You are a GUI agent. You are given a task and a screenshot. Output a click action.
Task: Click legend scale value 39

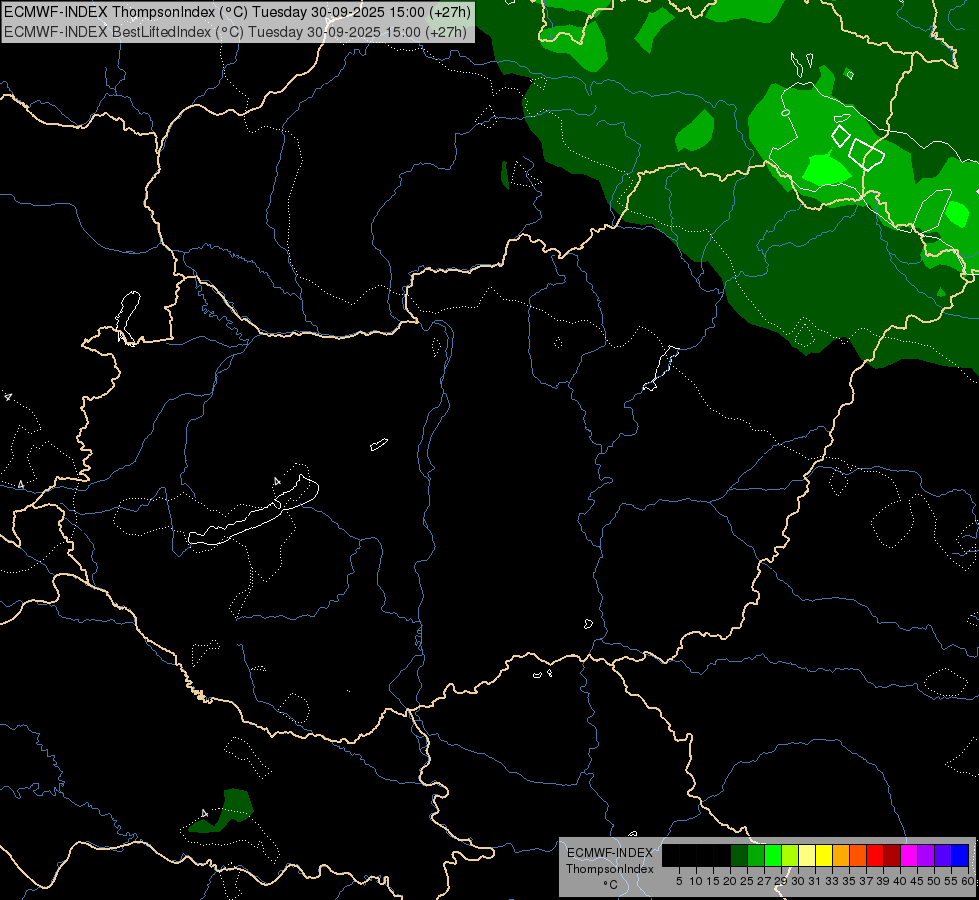click(x=883, y=881)
